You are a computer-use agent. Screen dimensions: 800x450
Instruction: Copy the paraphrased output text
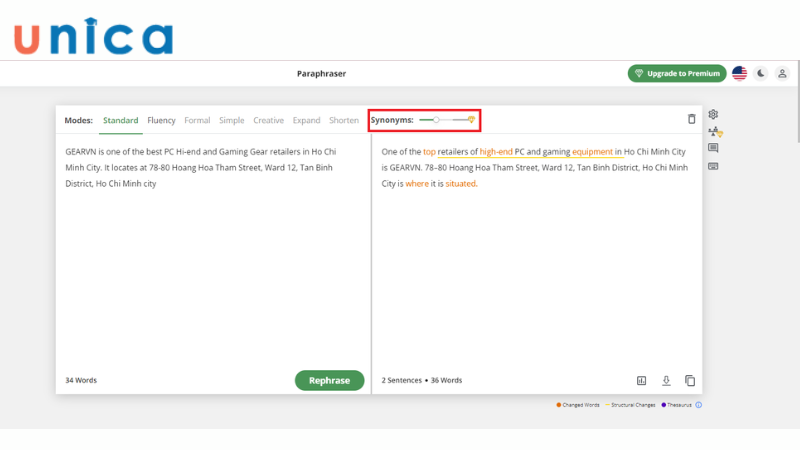[x=690, y=381]
